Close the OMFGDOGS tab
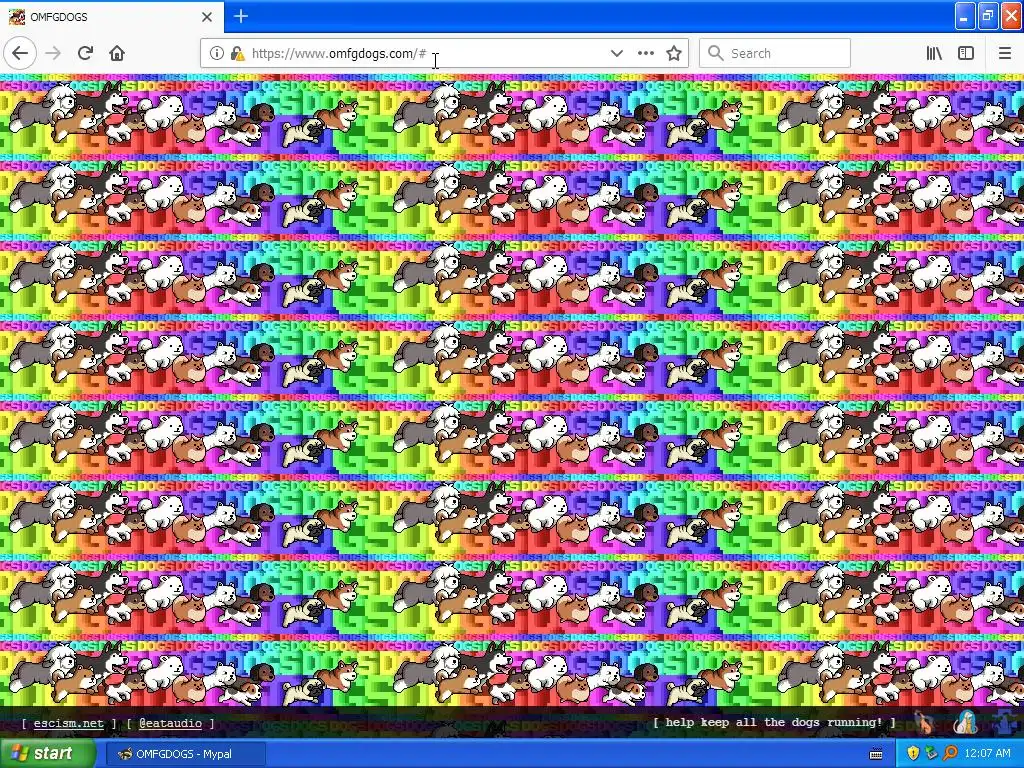The height and width of the screenshot is (768, 1024). click(x=207, y=17)
